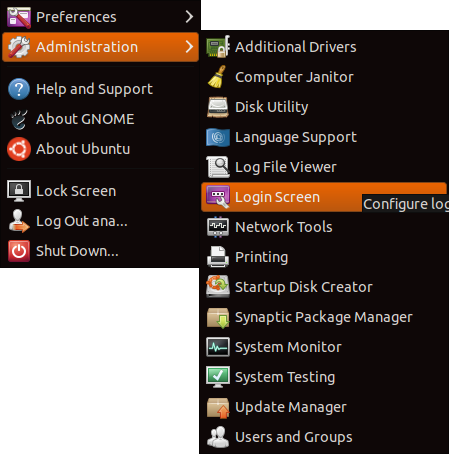Click the Ubuntu logo icon
The height and width of the screenshot is (454, 449).
[x=19, y=149]
